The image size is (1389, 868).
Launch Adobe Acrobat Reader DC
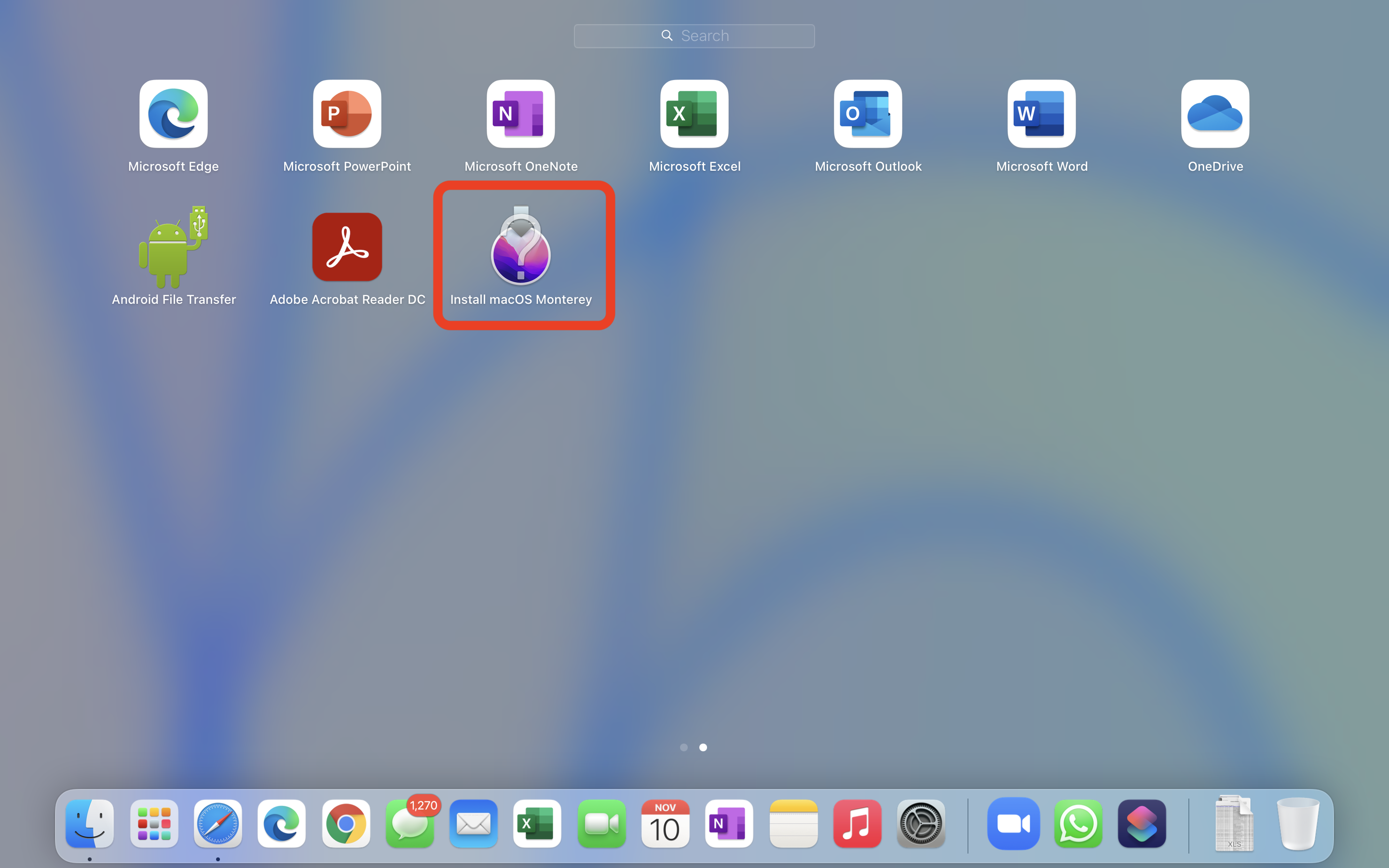[x=347, y=247]
